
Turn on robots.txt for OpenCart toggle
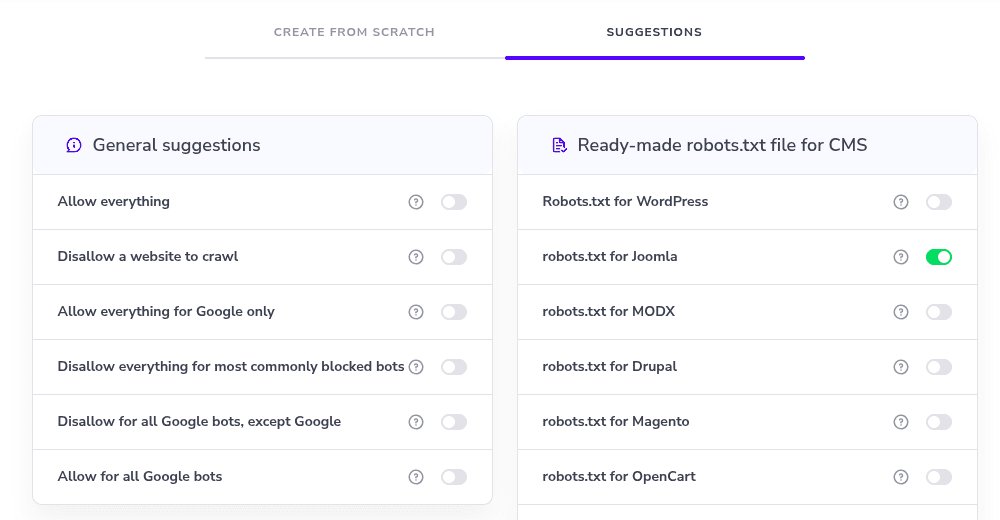coord(939,477)
